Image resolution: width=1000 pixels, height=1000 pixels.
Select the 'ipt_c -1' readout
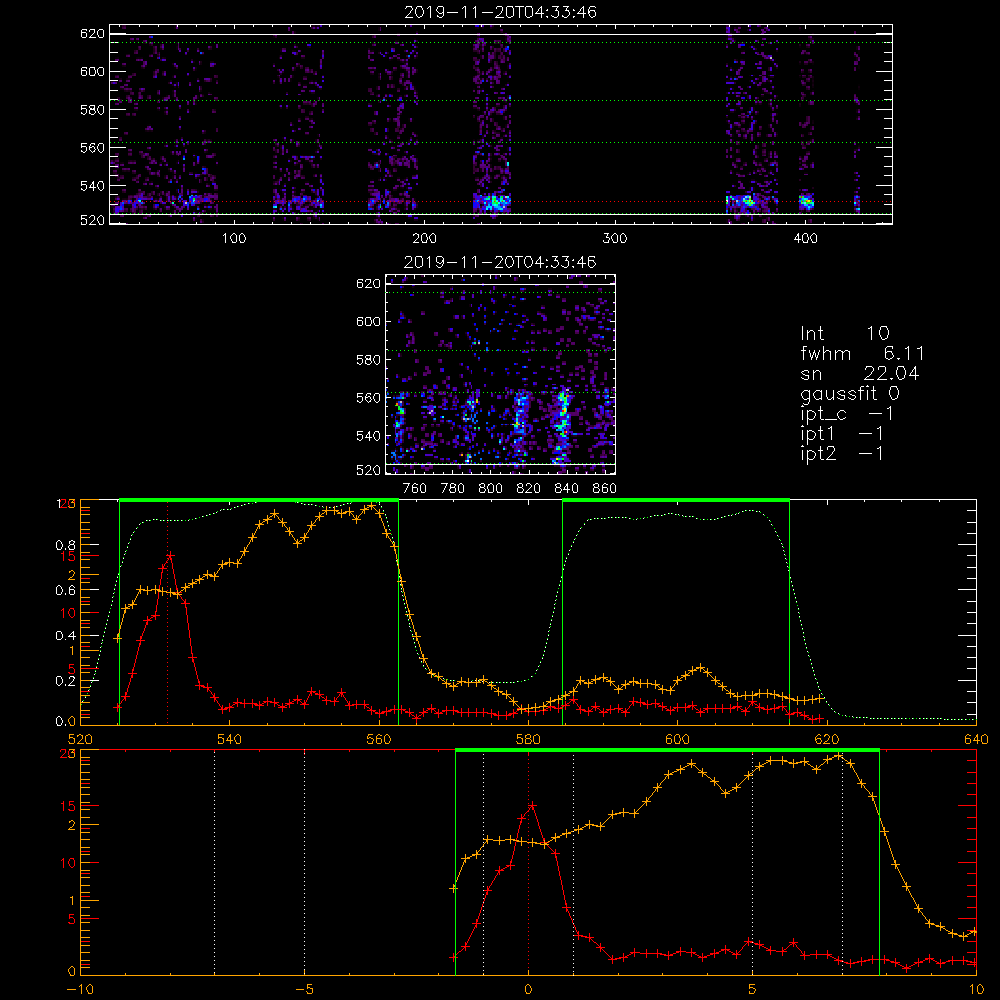[x=847, y=414]
